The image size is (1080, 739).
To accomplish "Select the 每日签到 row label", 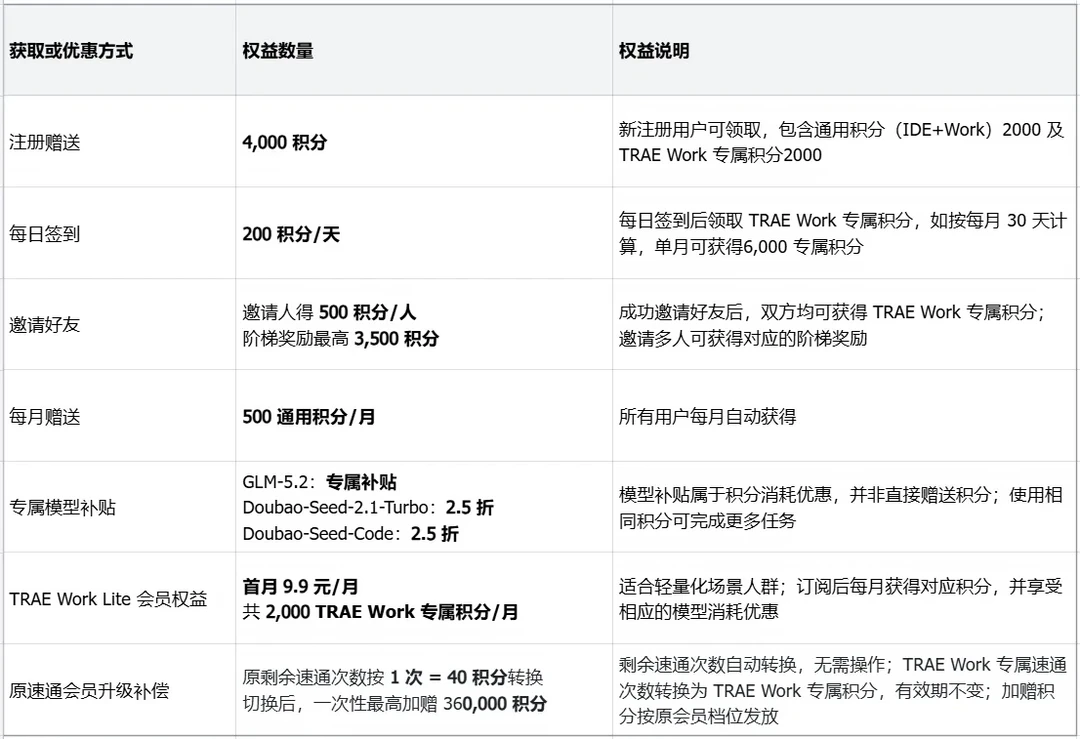I will [45, 234].
